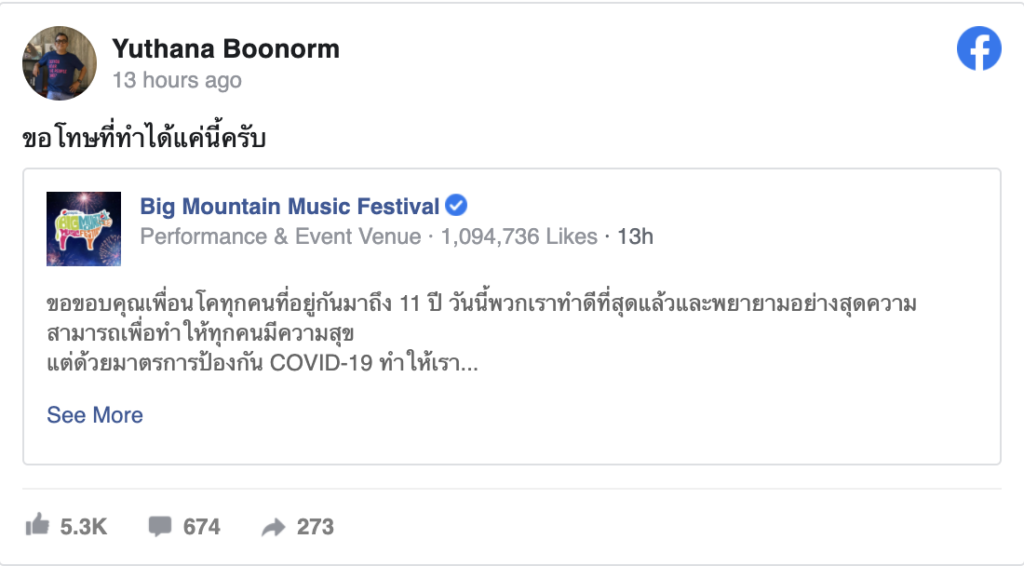Open the Big Mountain Music Festival logo thumbnail
1024x566 pixels.
84,228
